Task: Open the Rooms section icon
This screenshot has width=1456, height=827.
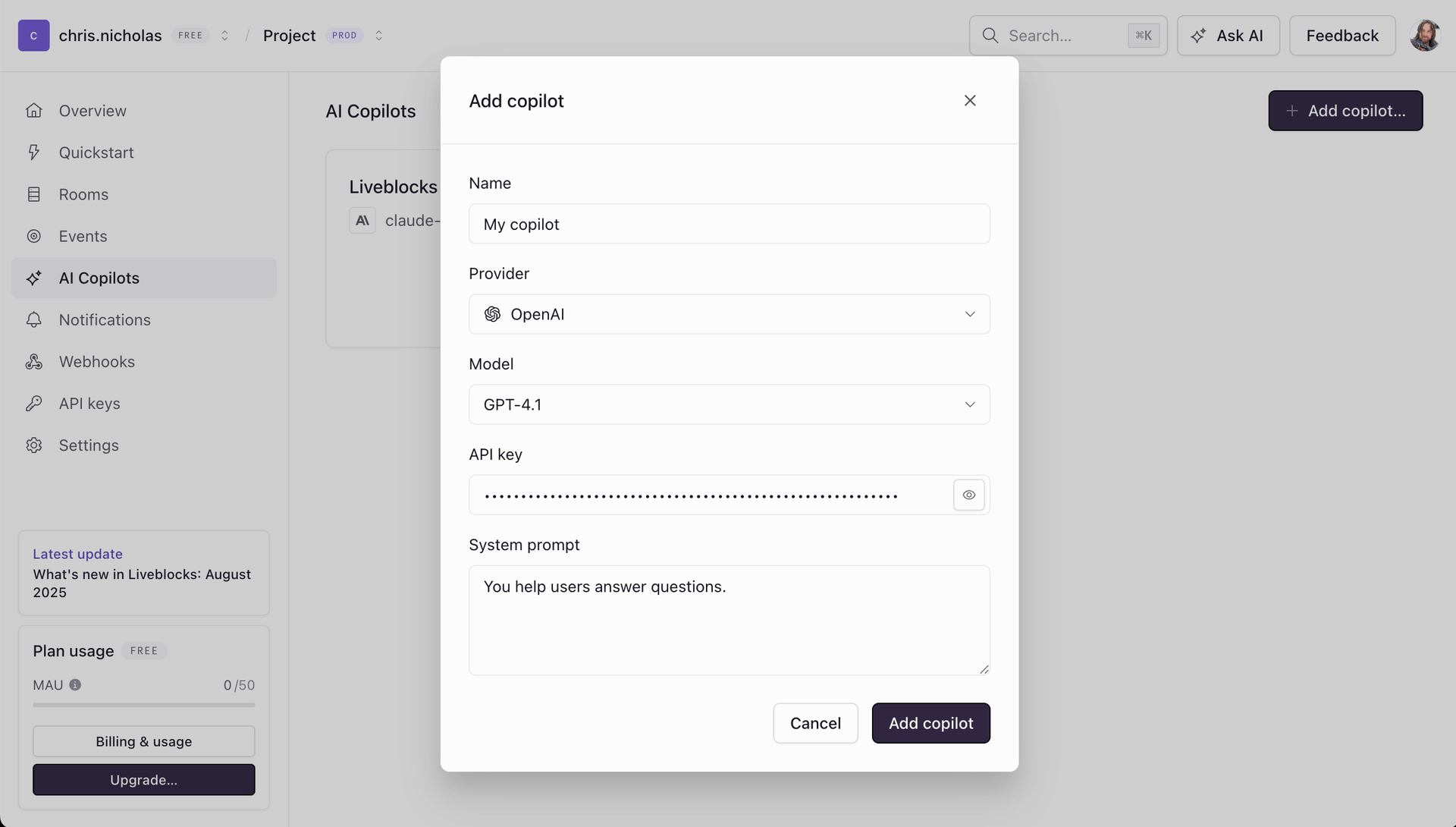Action: click(34, 194)
